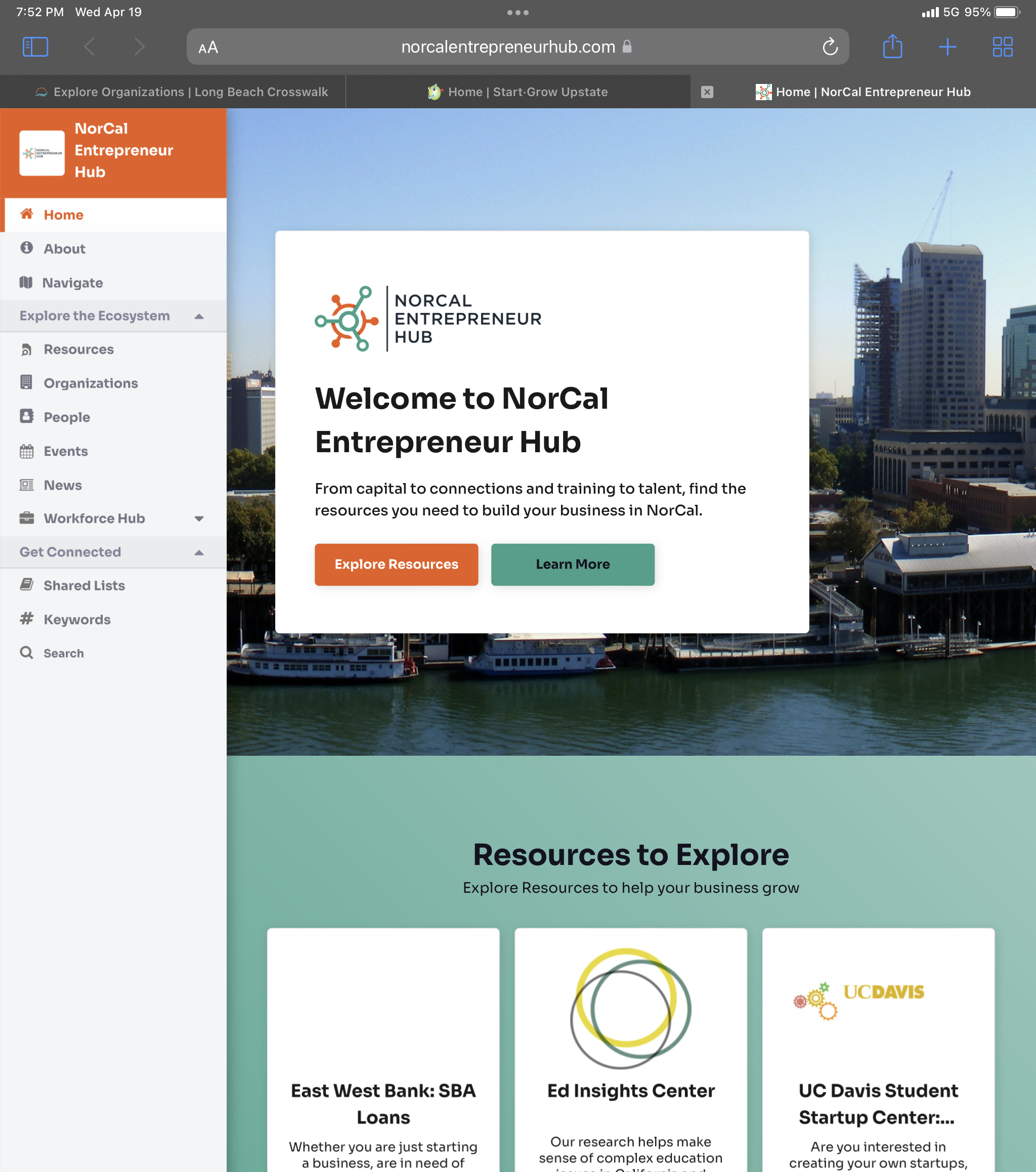This screenshot has height=1172, width=1036.
Task: Click the Workforce Hub briefcase icon
Action: point(26,518)
